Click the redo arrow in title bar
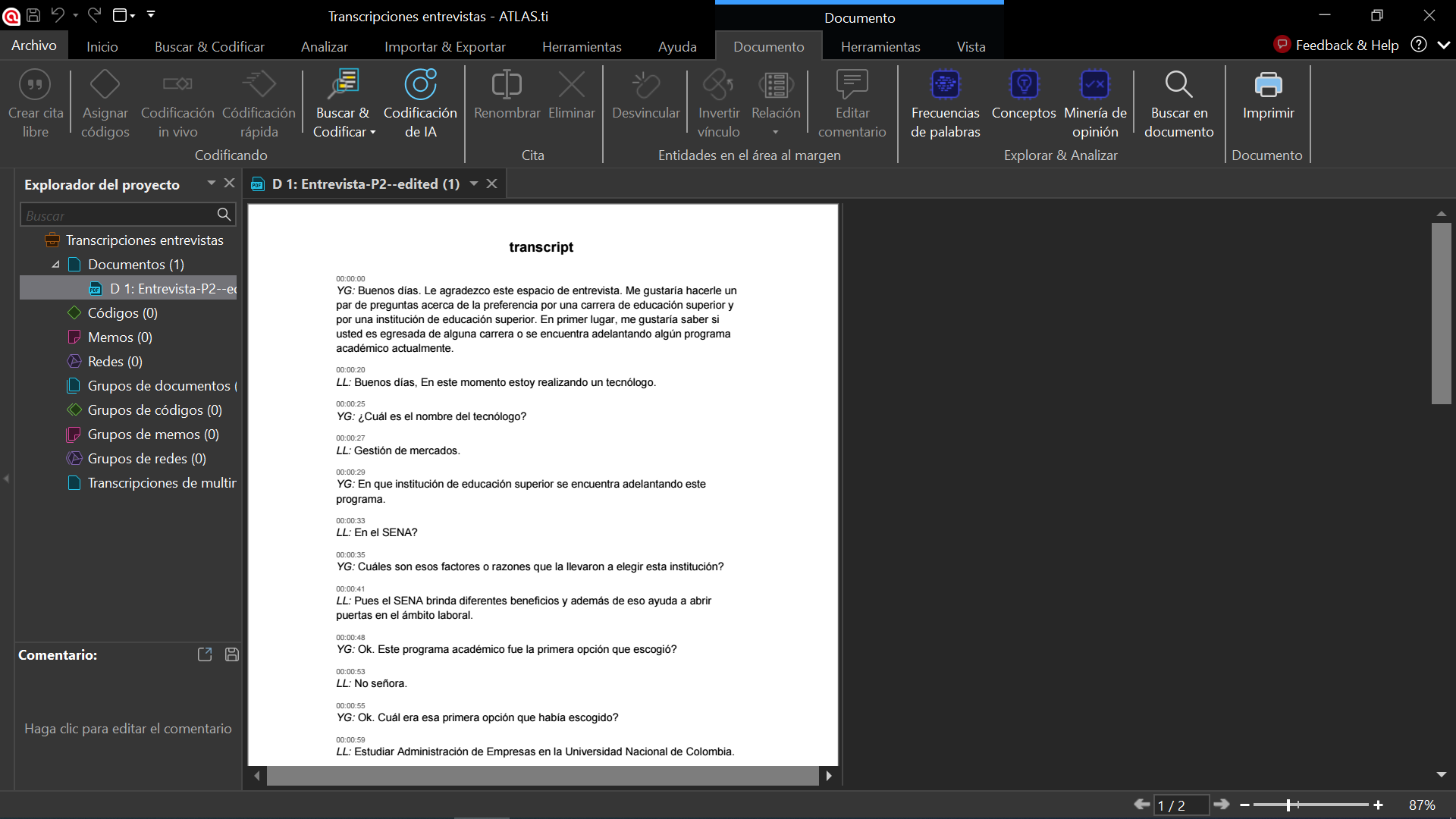 pyautogui.click(x=95, y=14)
